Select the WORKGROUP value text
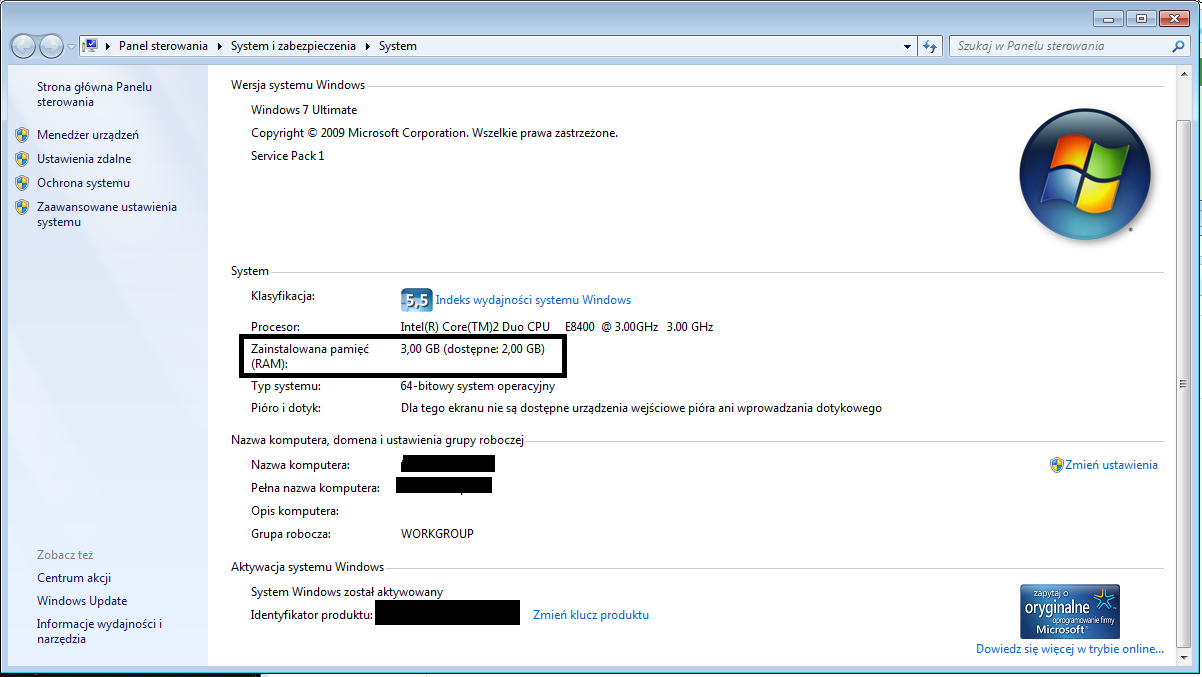Image resolution: width=1202 pixels, height=677 pixels. tap(437, 534)
